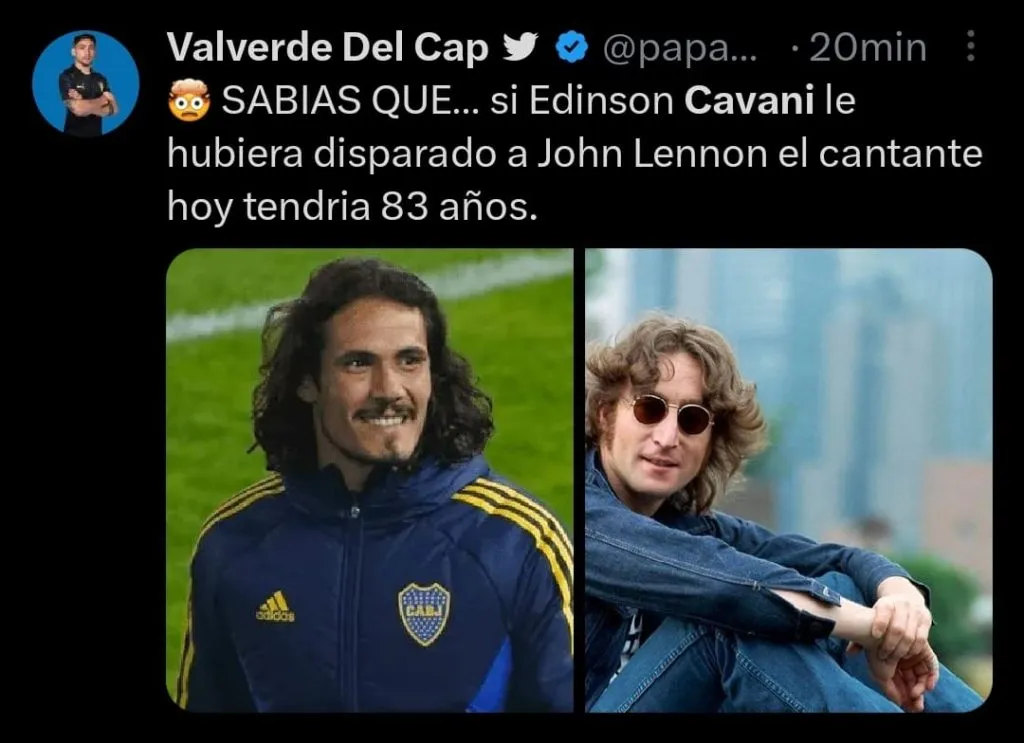This screenshot has width=1024, height=743.
Task: Open the @papa... username handle
Action: tap(679, 48)
